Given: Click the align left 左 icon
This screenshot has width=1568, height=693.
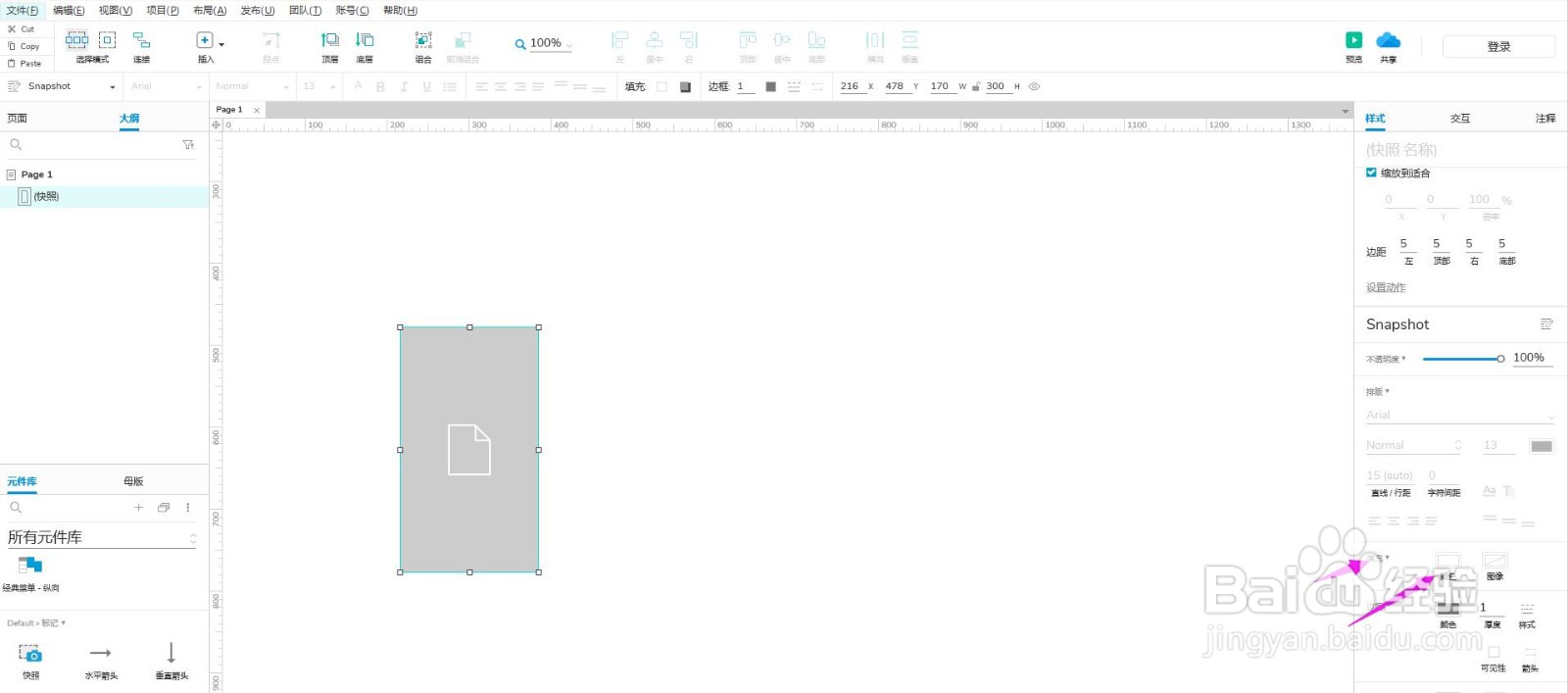Looking at the screenshot, I should coord(619,40).
